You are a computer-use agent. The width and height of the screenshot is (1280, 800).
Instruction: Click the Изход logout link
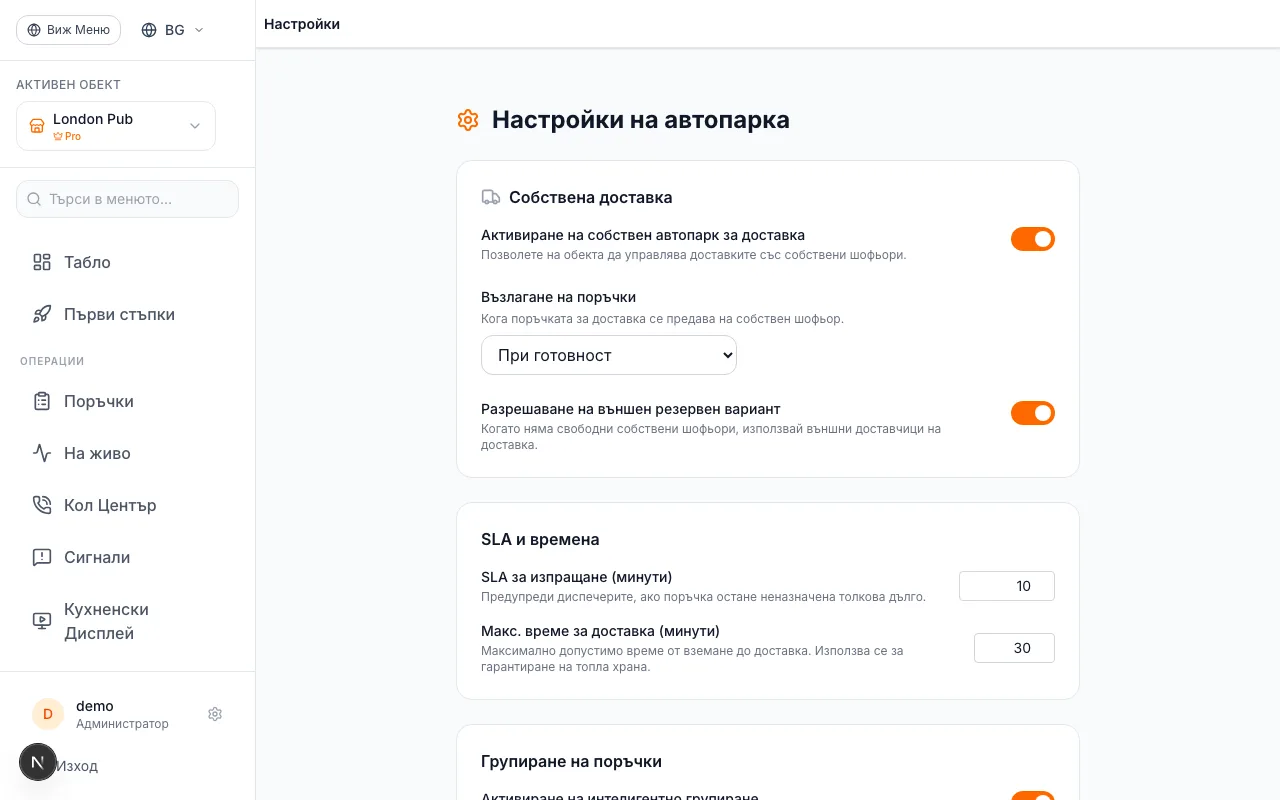click(77, 766)
